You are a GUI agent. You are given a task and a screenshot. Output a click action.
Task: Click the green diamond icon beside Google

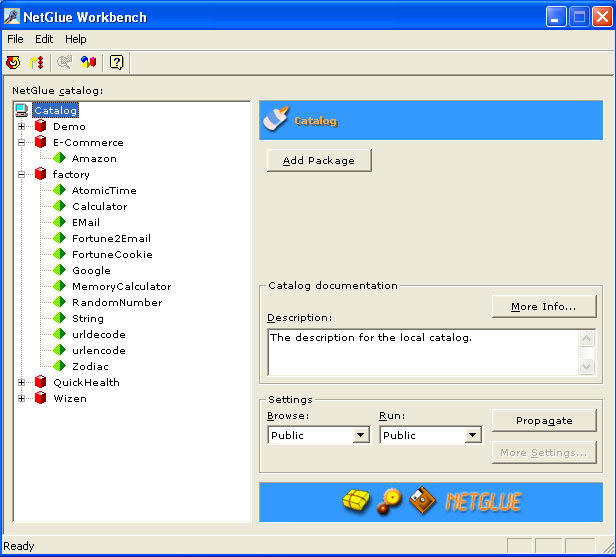(x=59, y=270)
